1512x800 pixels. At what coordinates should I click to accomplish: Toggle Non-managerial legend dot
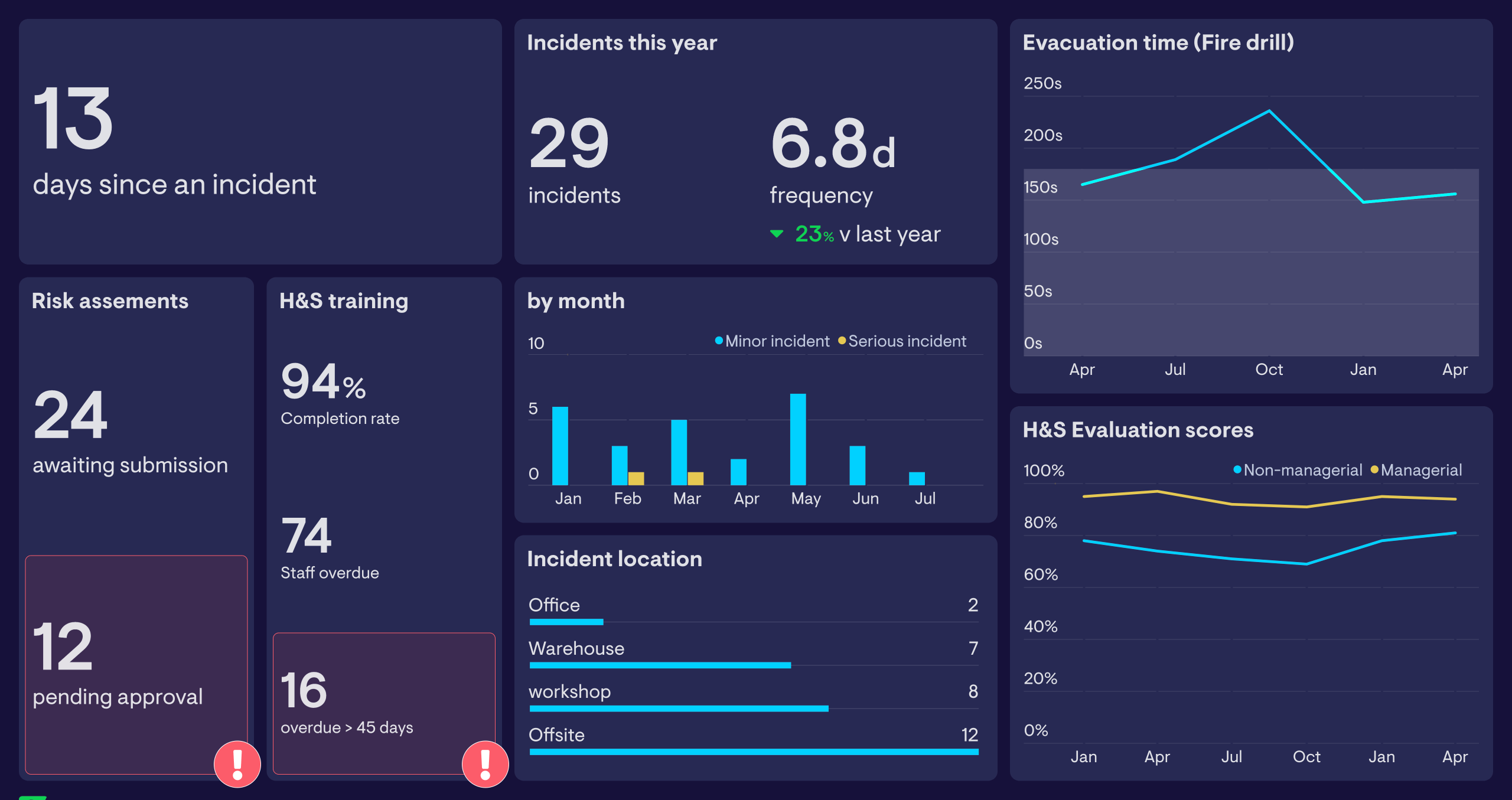click(1237, 470)
